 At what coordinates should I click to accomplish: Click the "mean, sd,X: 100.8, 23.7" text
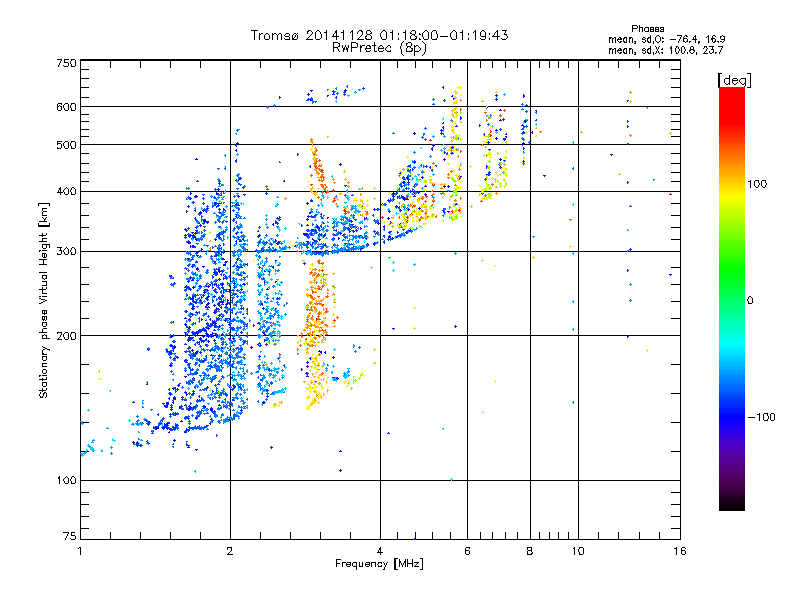point(665,50)
